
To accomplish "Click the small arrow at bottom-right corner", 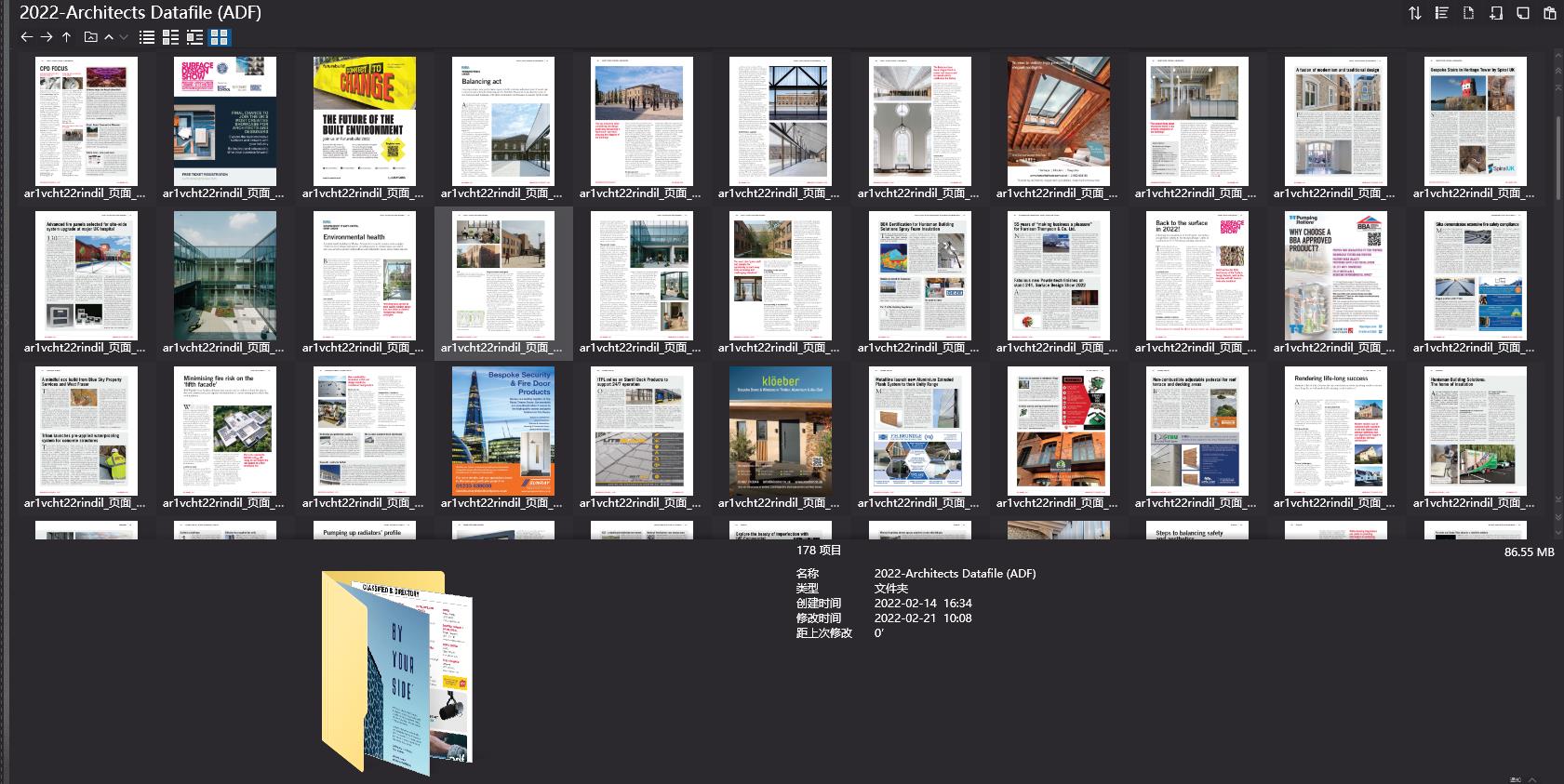I will 1532,779.
